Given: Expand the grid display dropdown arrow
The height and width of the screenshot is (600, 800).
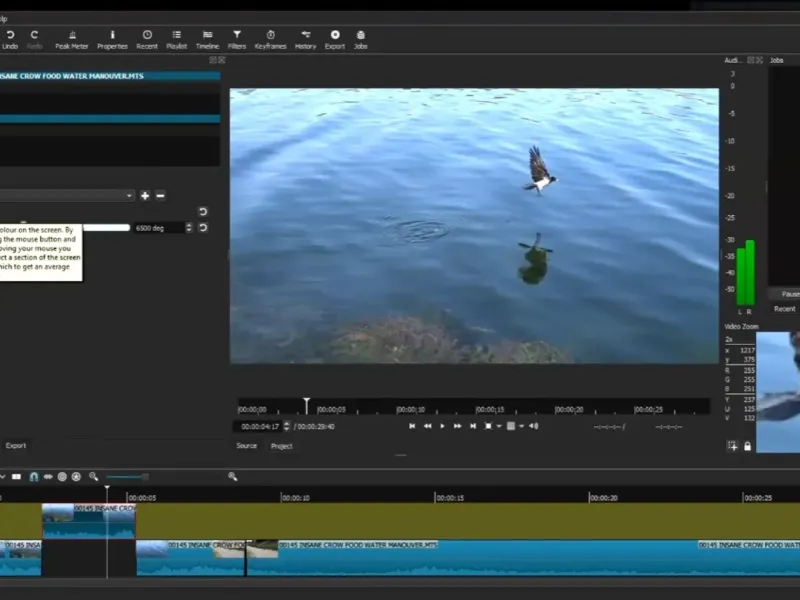Looking at the screenshot, I should (520, 426).
